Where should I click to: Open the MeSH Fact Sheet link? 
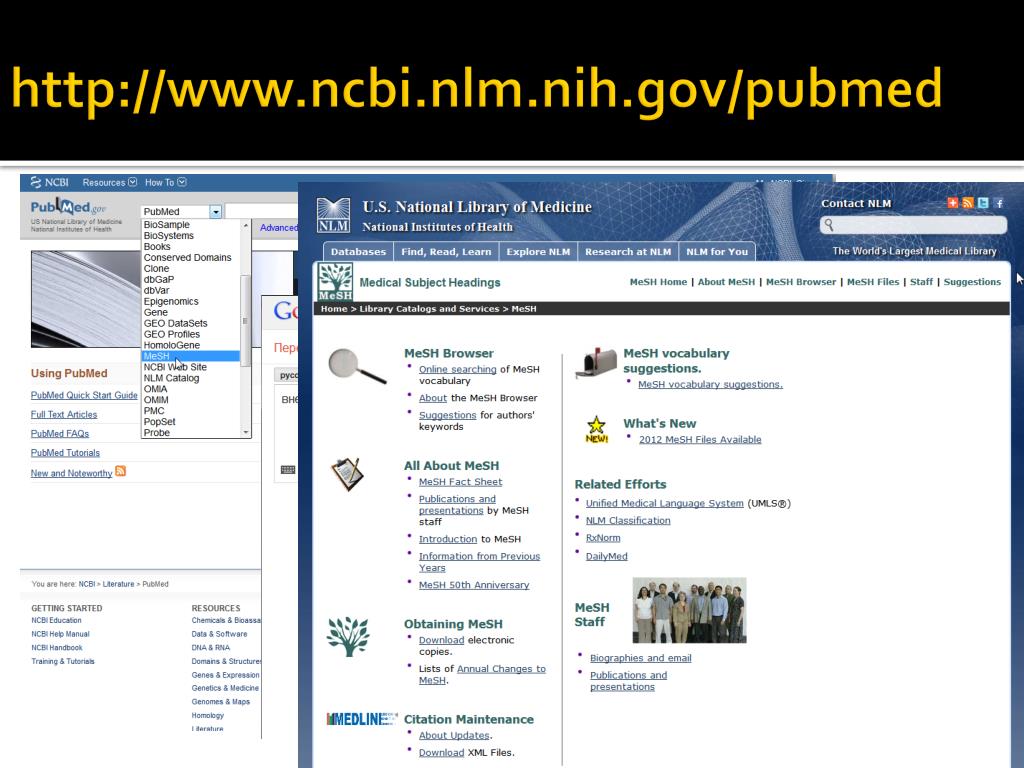[x=460, y=482]
